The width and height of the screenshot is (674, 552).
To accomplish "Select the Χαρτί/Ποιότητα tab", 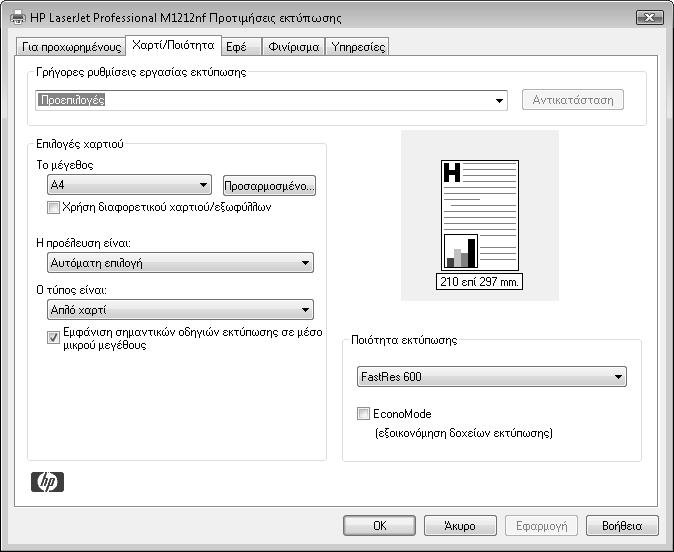I will click(x=173, y=45).
